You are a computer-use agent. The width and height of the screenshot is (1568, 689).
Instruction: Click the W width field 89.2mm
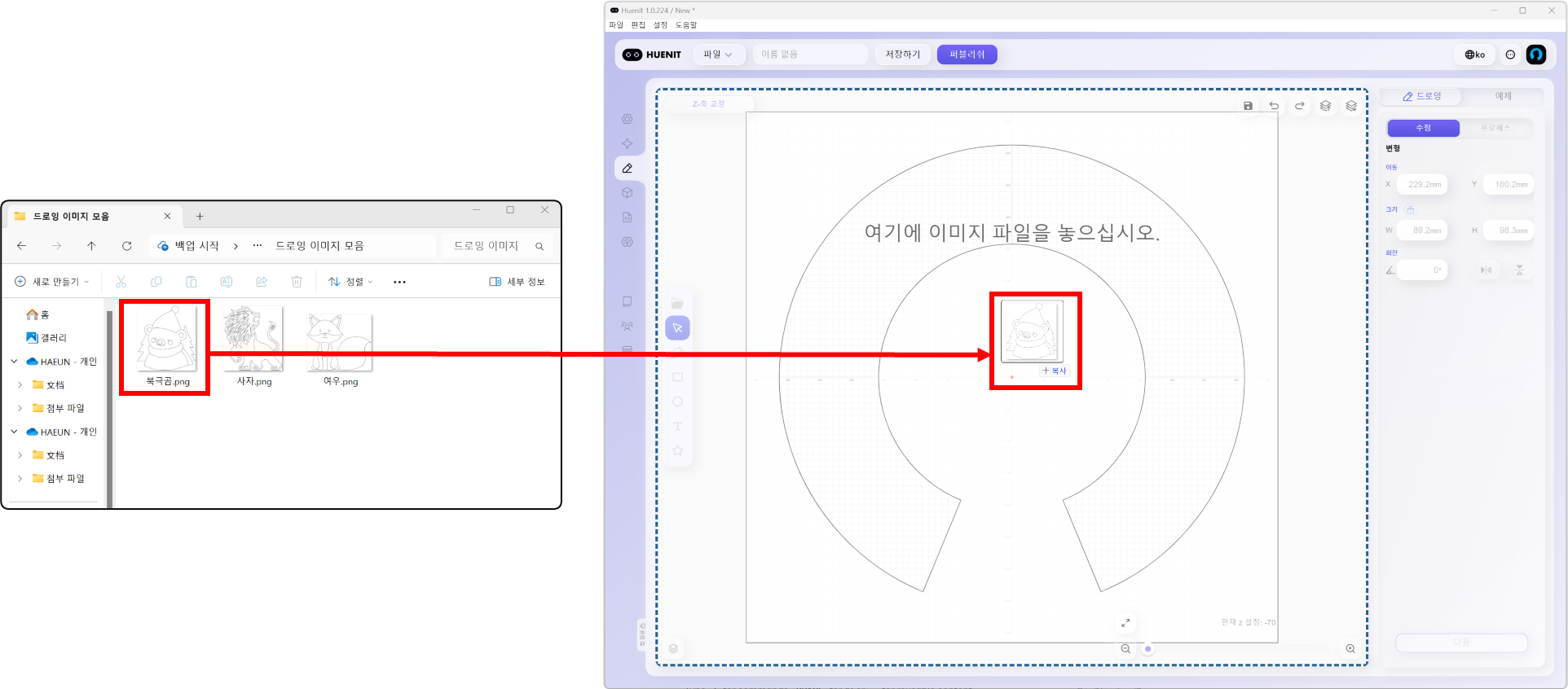tap(1424, 230)
